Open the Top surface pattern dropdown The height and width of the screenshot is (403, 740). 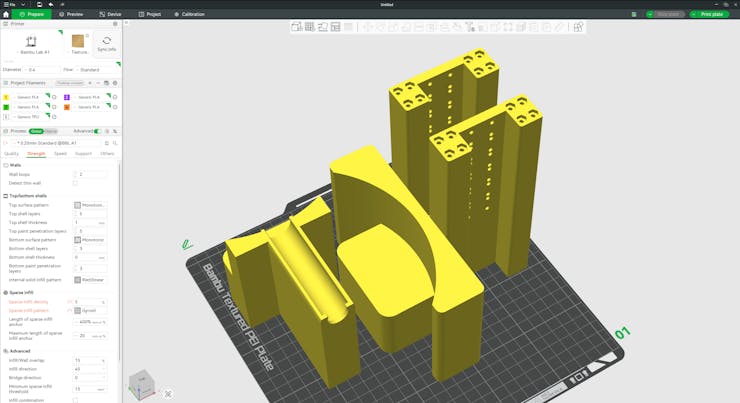coord(90,205)
